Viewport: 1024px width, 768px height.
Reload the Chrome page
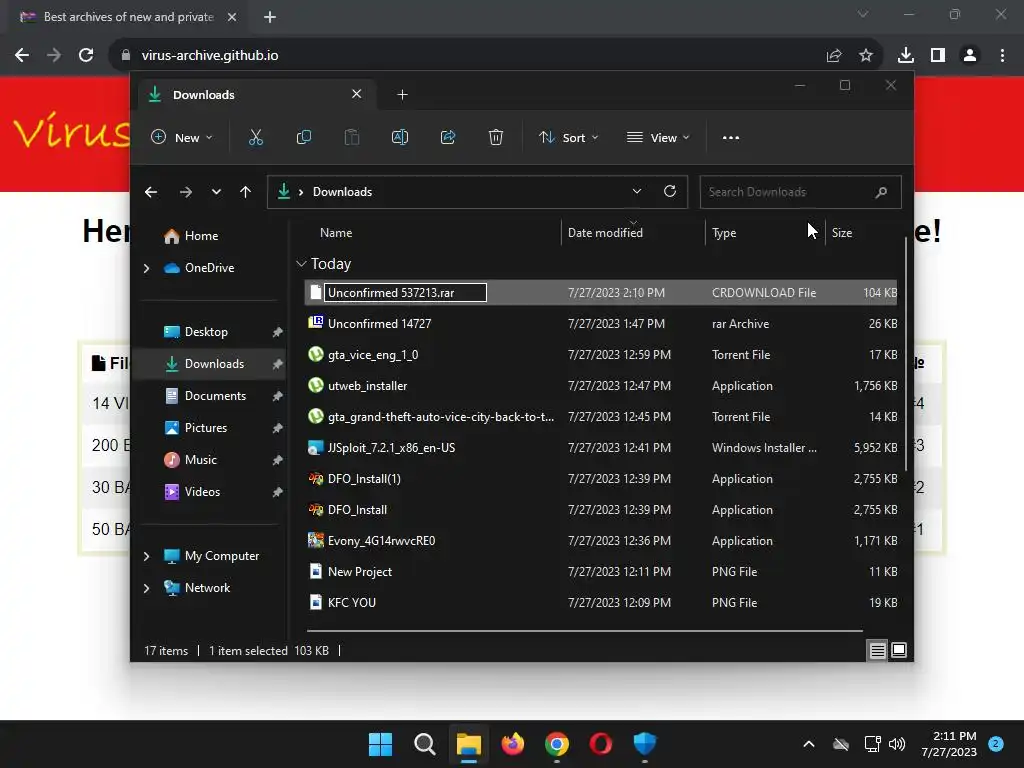coord(86,56)
